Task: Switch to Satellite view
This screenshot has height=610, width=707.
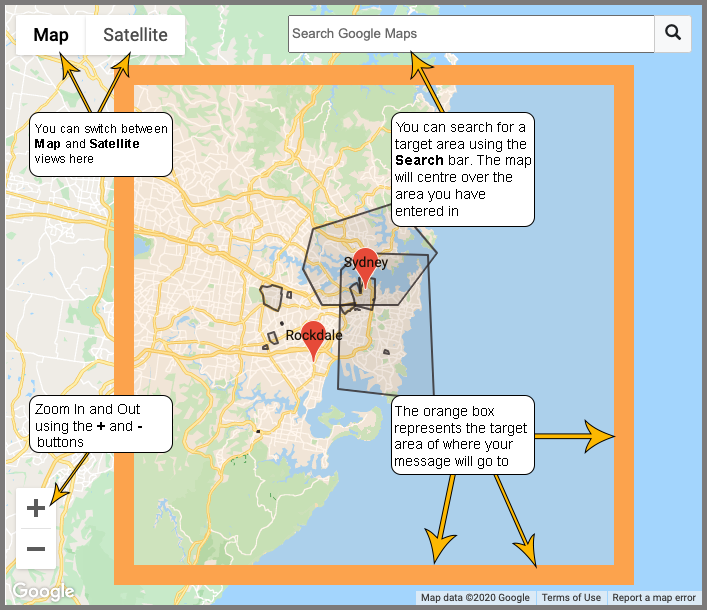Action: 135,35
